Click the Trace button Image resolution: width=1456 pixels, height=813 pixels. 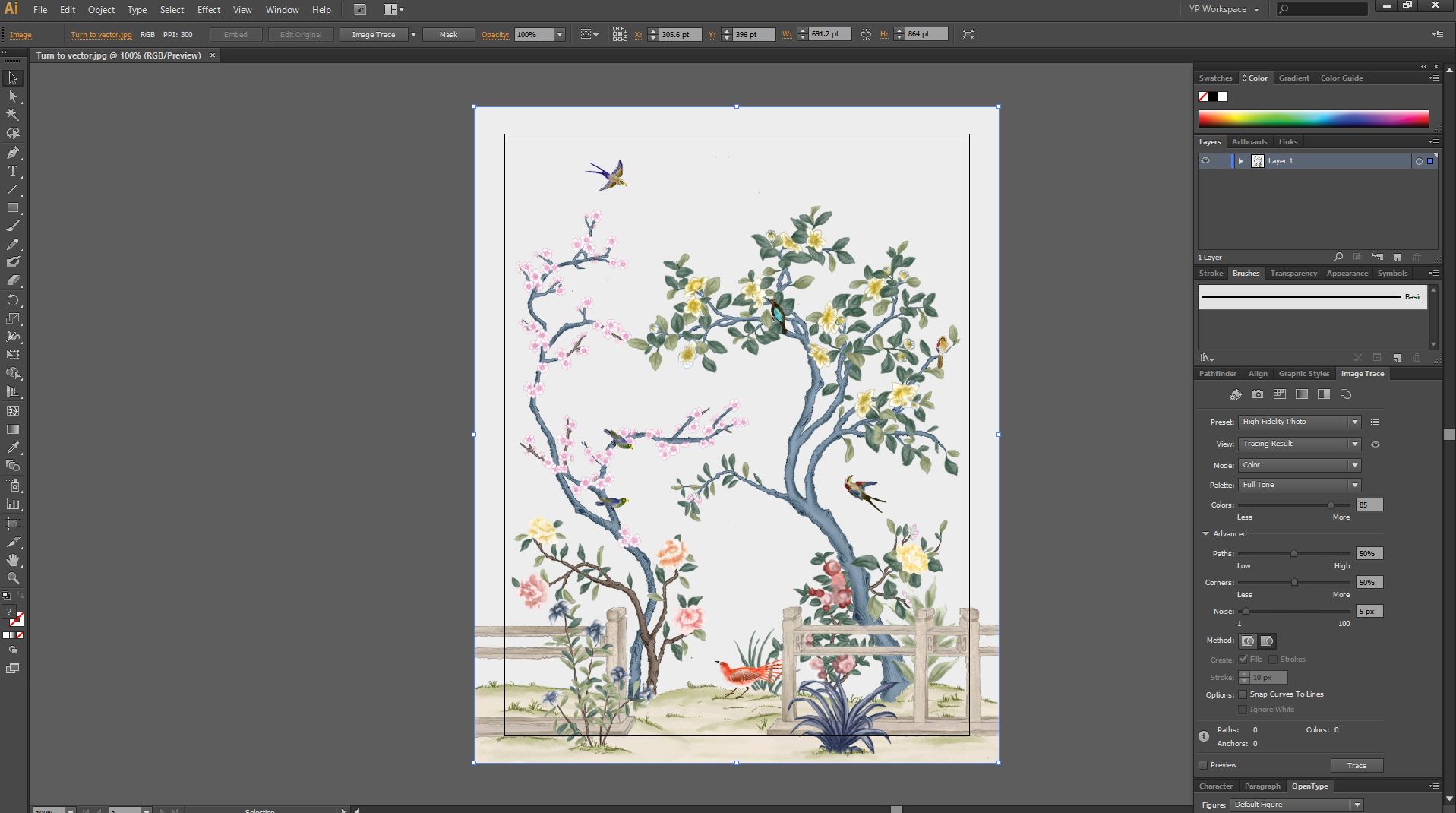[1357, 766]
